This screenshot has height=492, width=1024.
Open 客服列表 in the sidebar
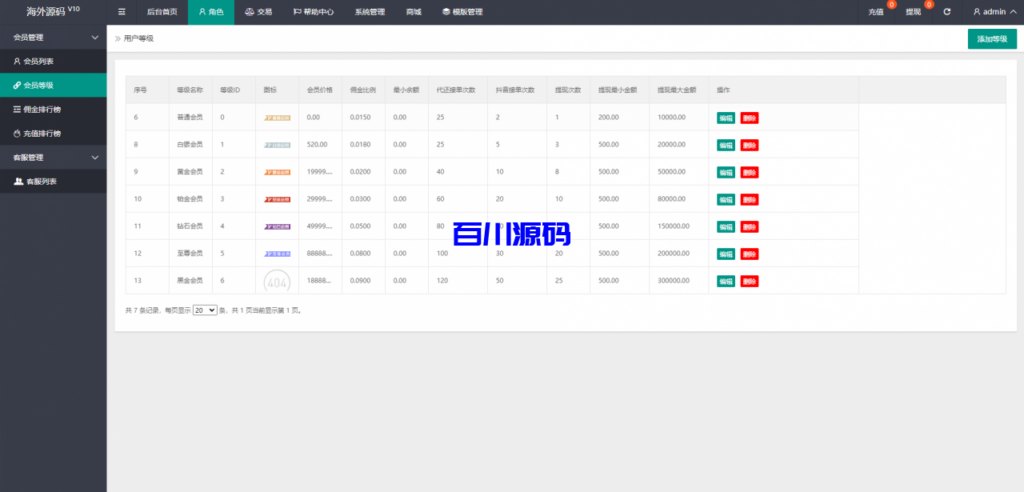53,181
